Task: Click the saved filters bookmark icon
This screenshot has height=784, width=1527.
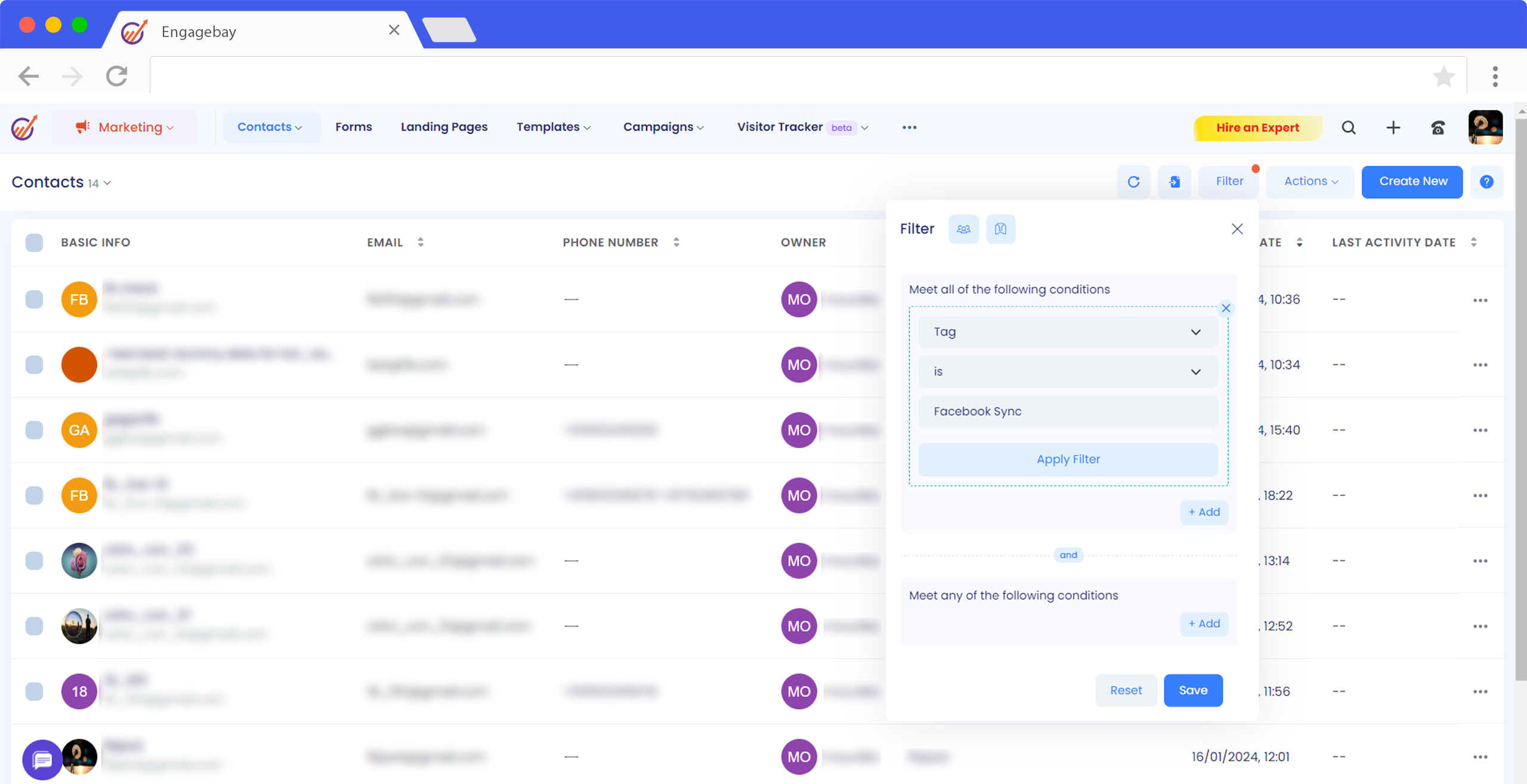Action: coord(1000,229)
